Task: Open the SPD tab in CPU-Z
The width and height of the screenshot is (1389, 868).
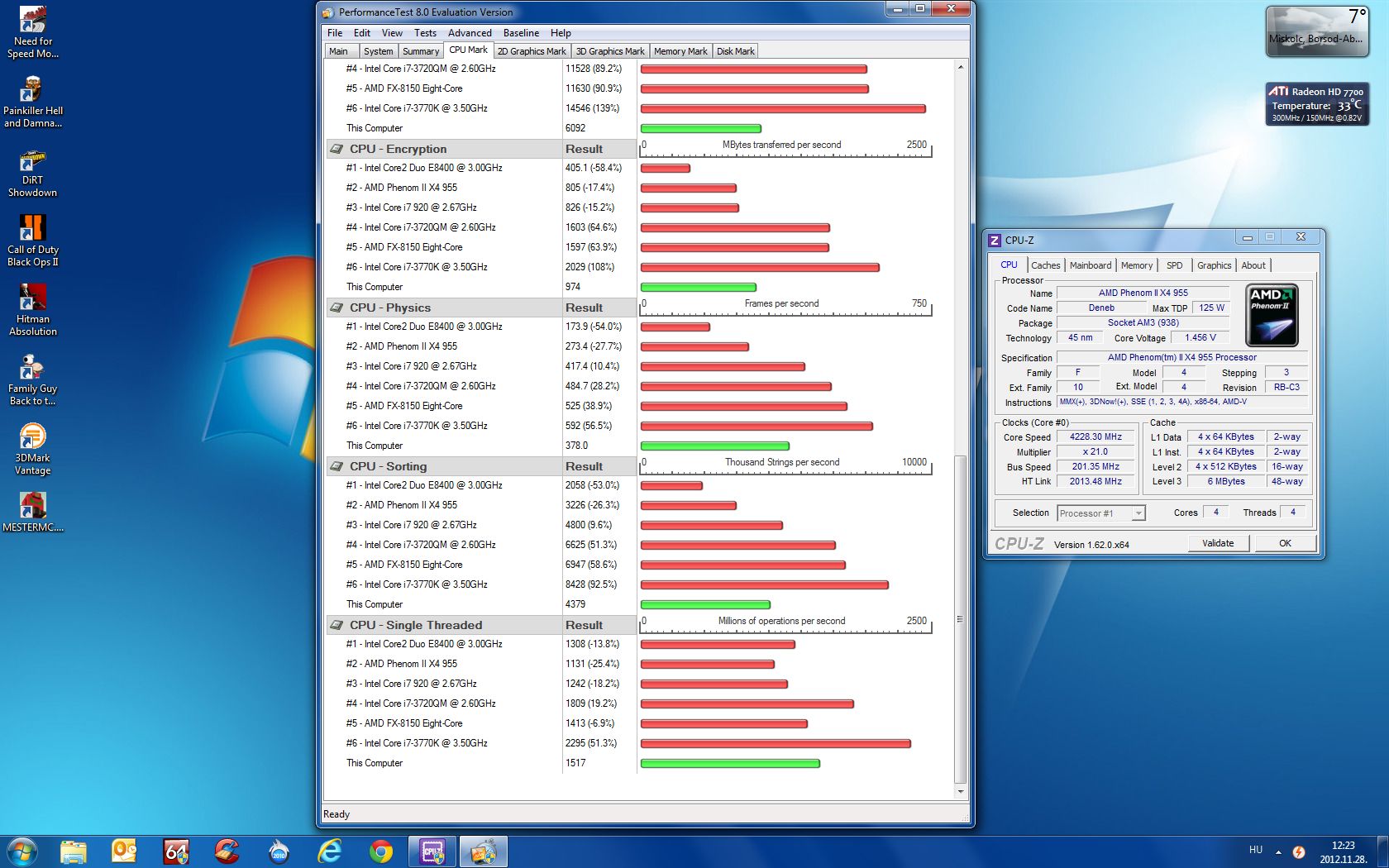Action: 1175,265
